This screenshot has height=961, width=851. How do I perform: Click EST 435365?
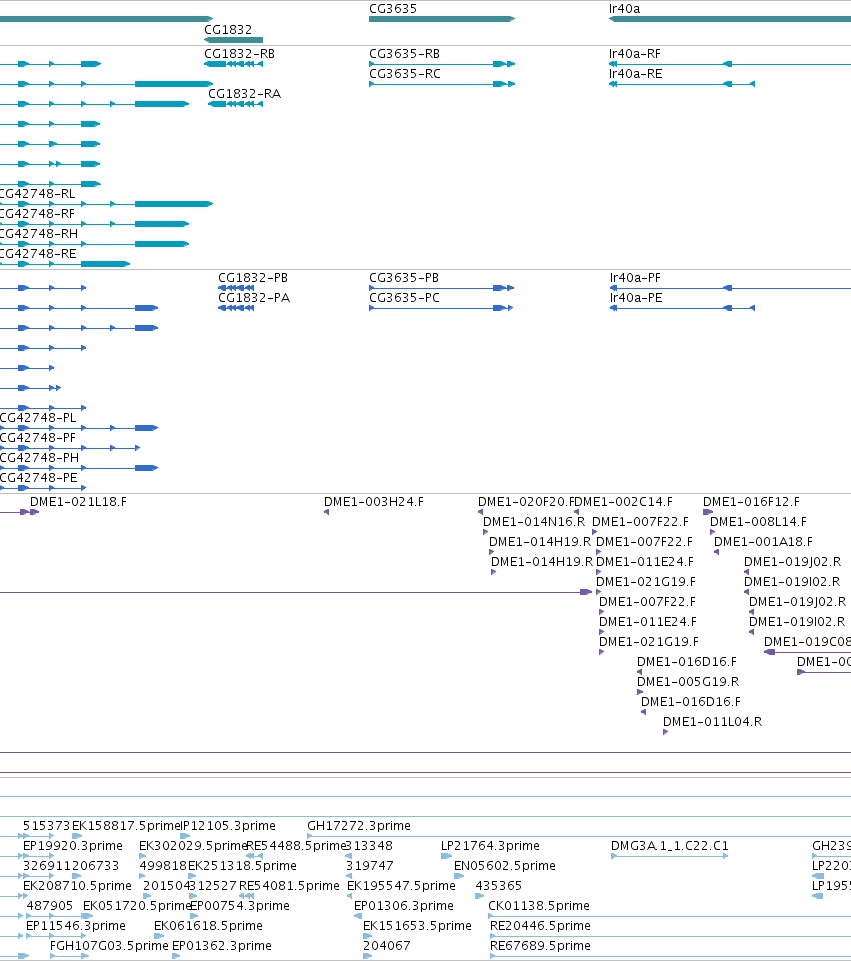499,886
